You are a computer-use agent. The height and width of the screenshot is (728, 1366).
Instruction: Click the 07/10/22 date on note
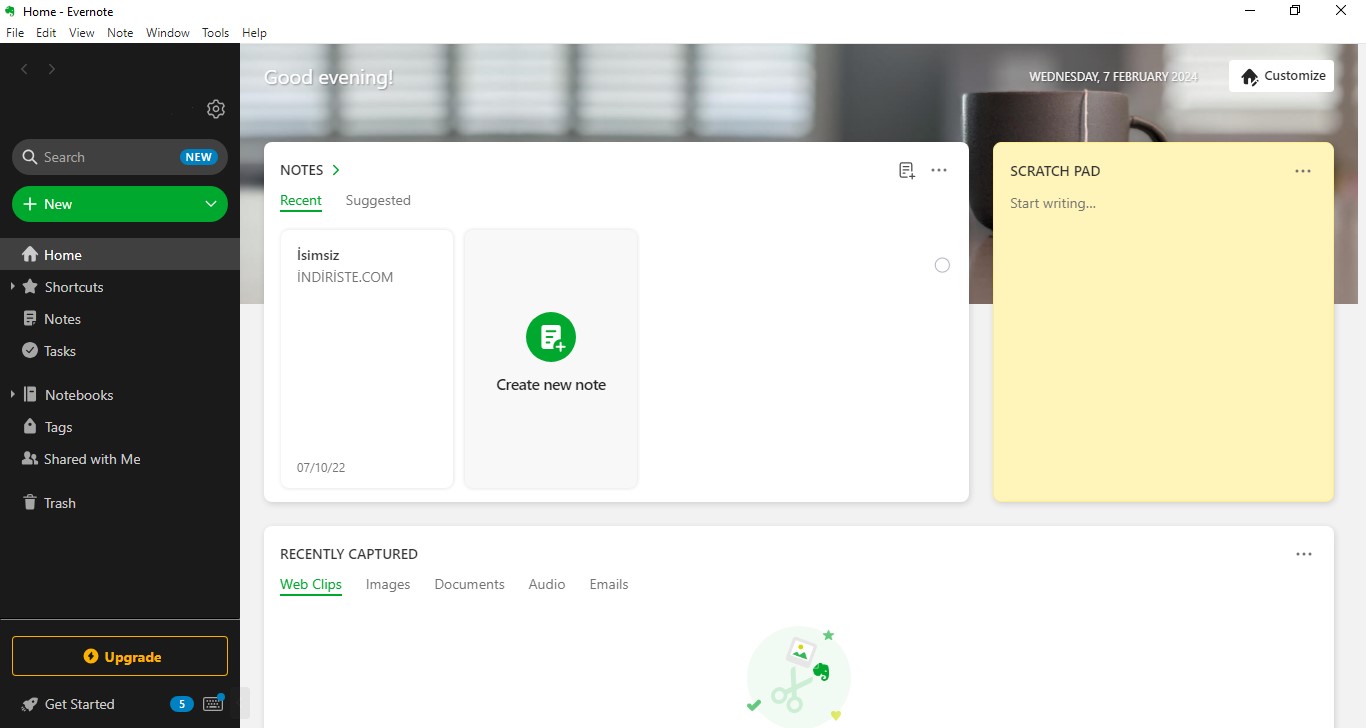click(321, 467)
